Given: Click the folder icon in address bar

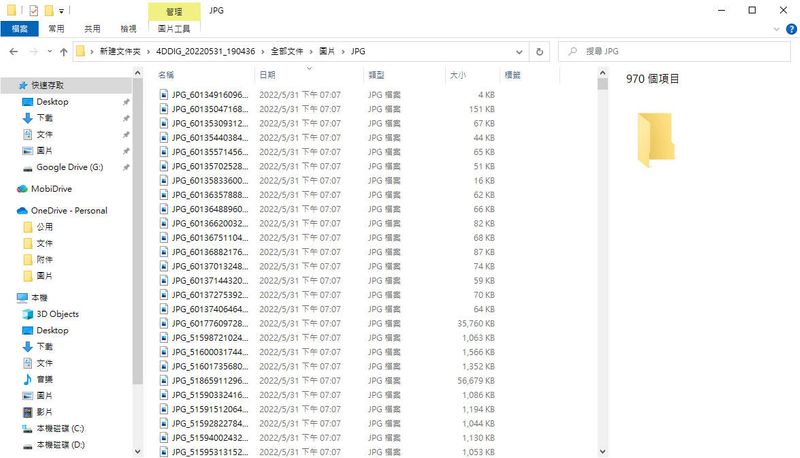Looking at the screenshot, I should click(81, 52).
